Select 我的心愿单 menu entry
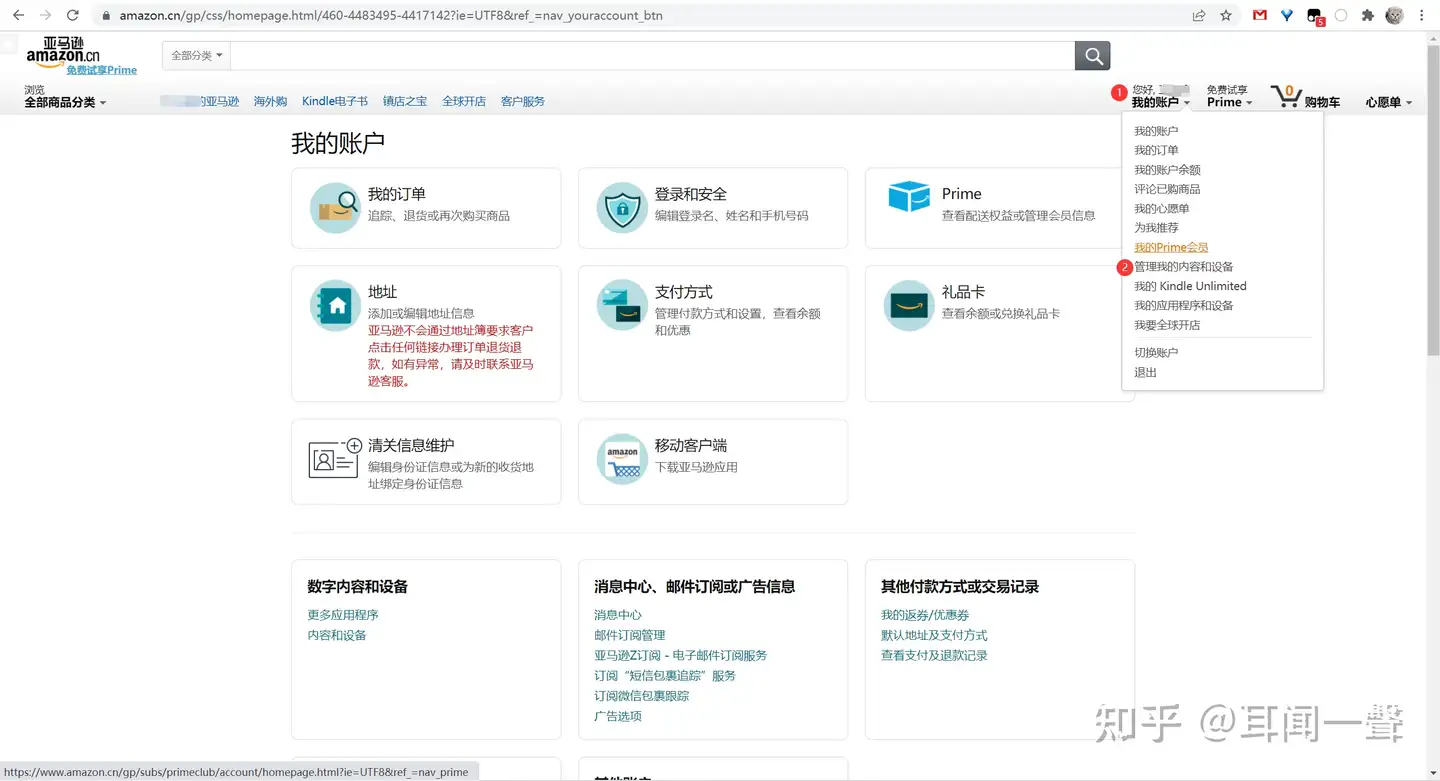This screenshot has height=781, width=1440. pyautogui.click(x=1162, y=208)
